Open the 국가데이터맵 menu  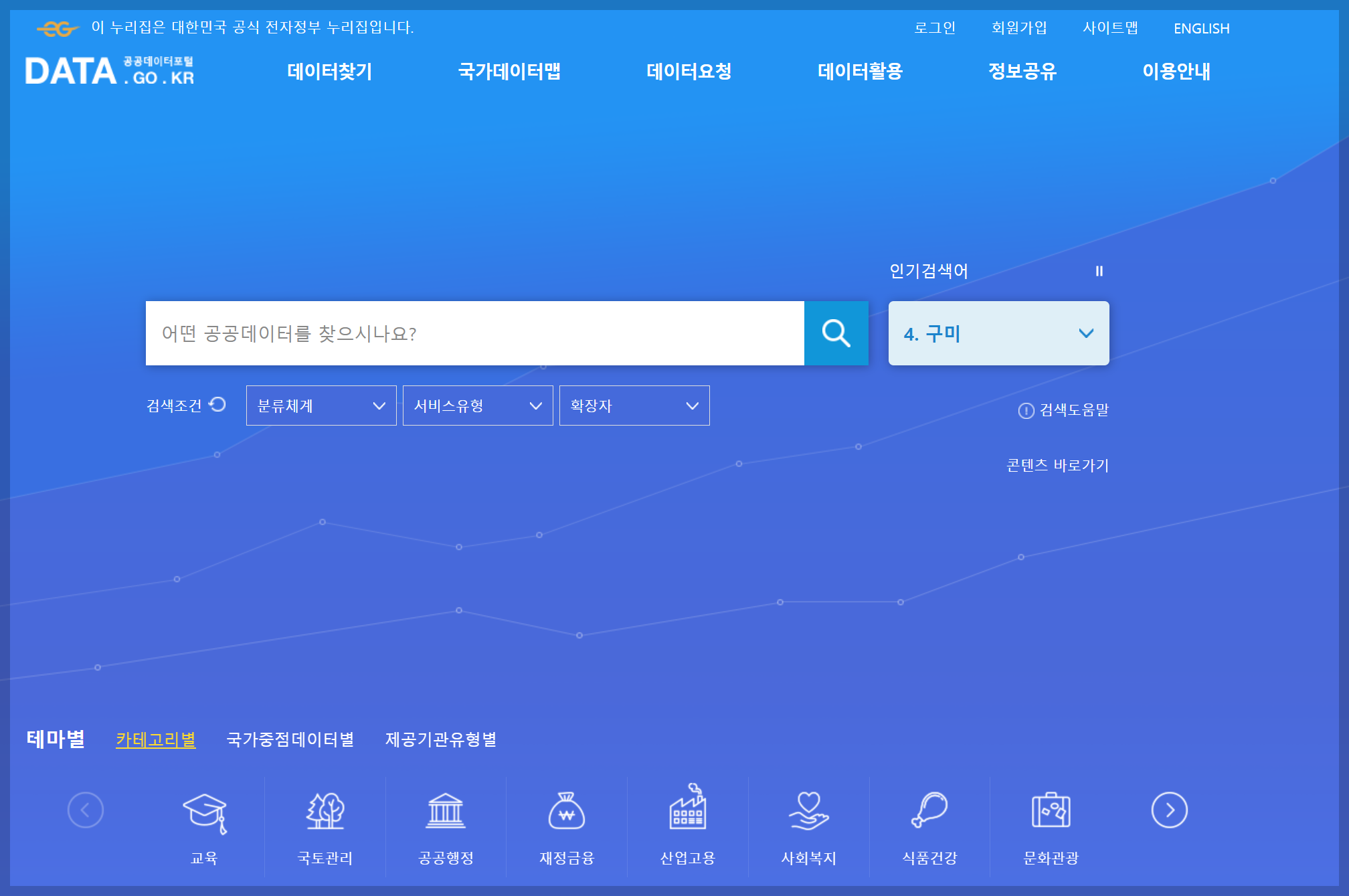(509, 71)
